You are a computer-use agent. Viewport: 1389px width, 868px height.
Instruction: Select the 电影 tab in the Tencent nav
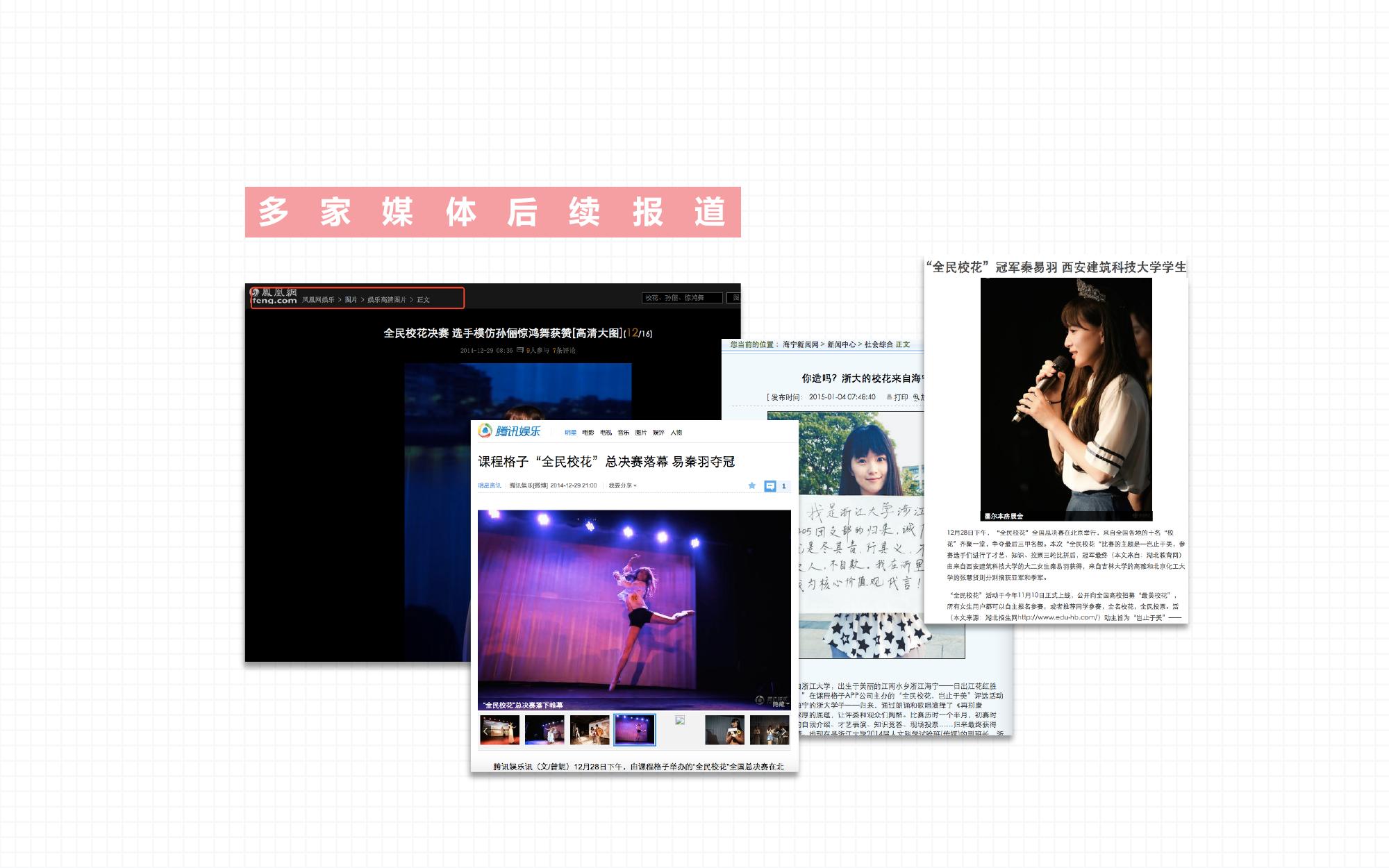[588, 433]
